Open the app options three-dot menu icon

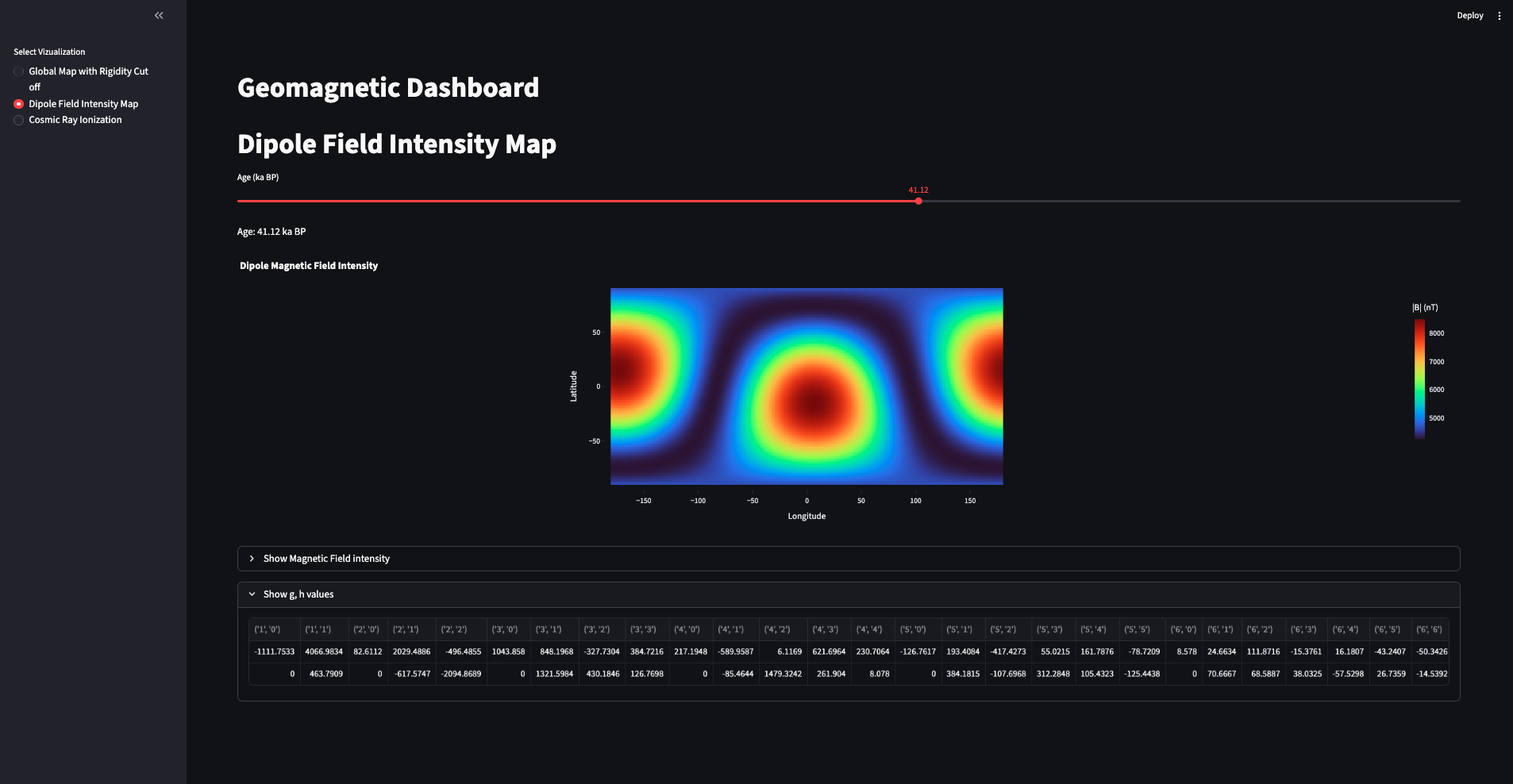point(1500,15)
